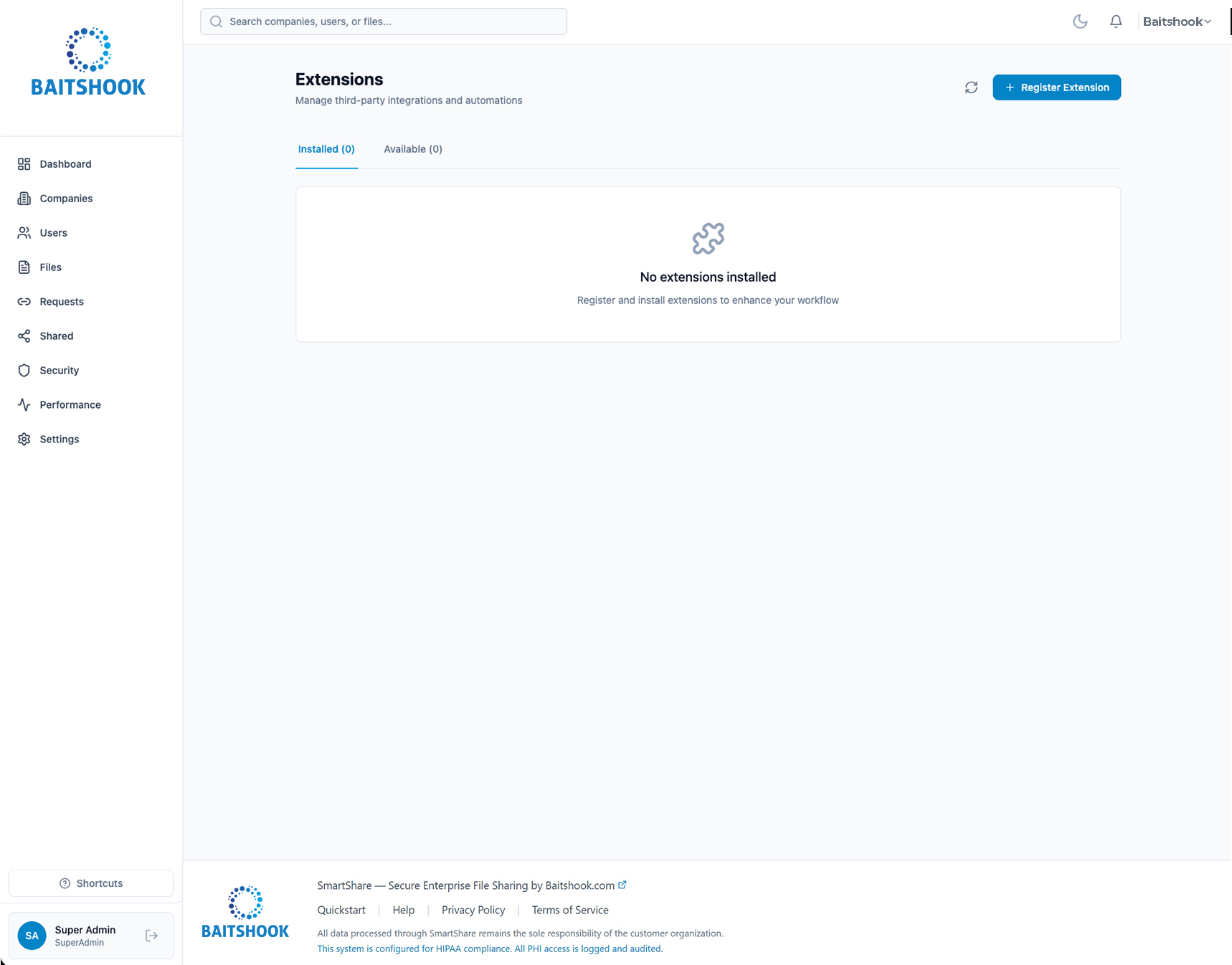
Task: Open the Users section
Action: (53, 233)
